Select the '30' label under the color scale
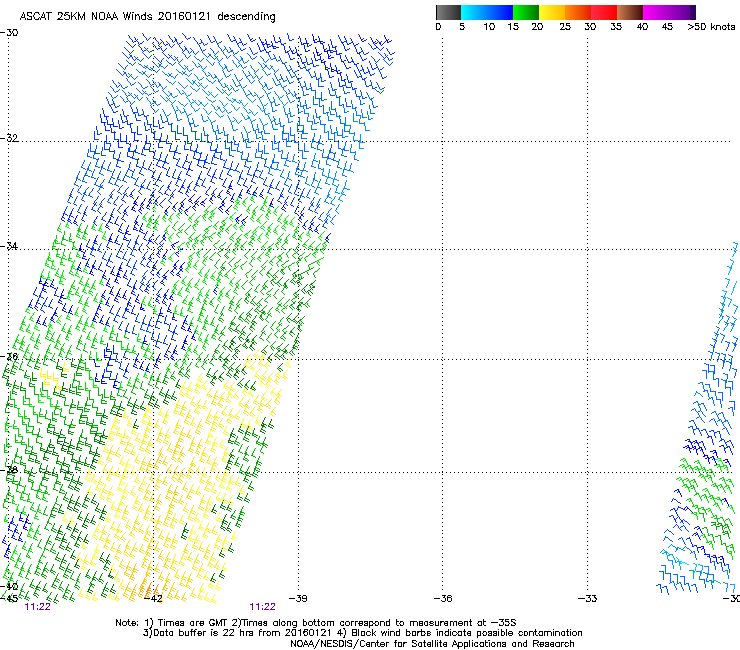The width and height of the screenshot is (740, 650). [590, 27]
